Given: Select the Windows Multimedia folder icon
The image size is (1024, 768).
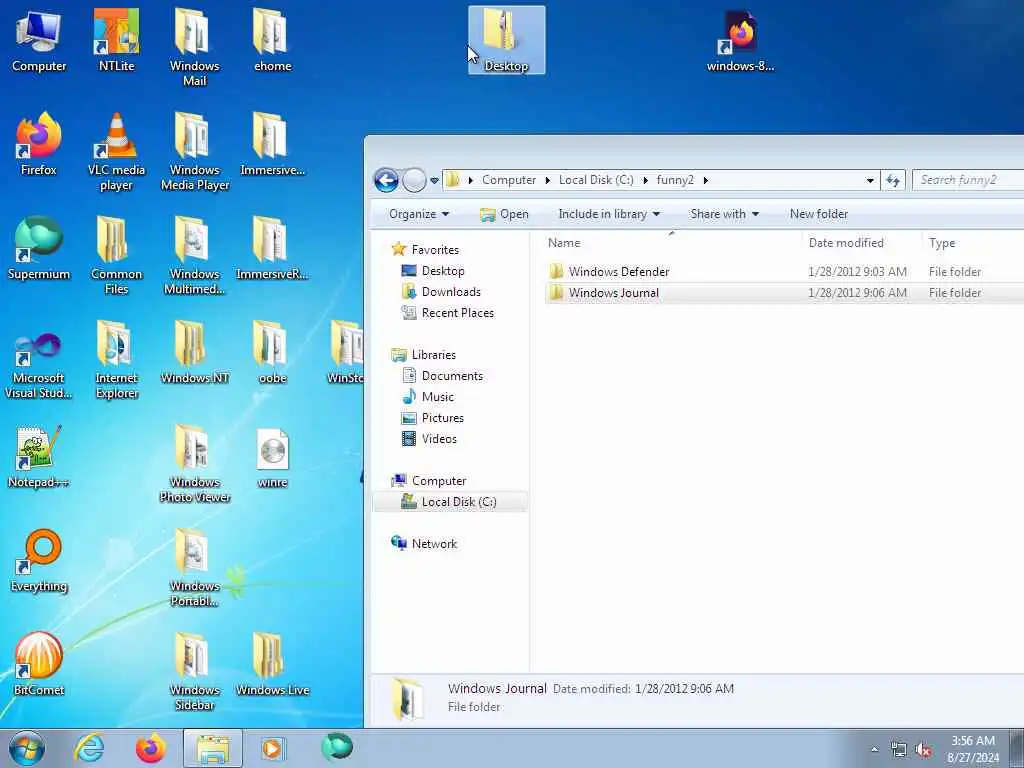Looking at the screenshot, I should pos(195,255).
